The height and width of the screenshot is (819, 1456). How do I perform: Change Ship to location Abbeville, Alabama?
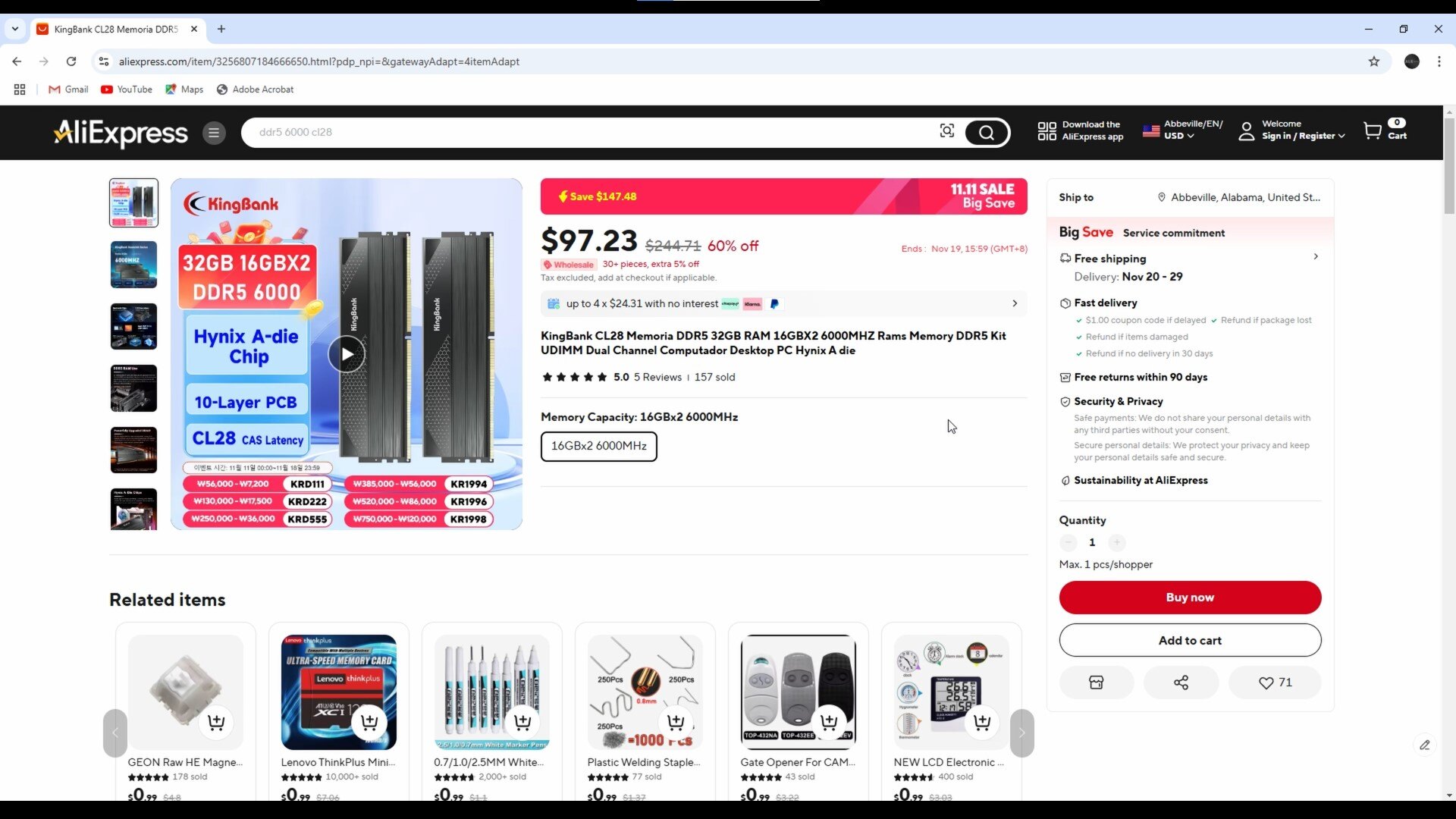1239,197
